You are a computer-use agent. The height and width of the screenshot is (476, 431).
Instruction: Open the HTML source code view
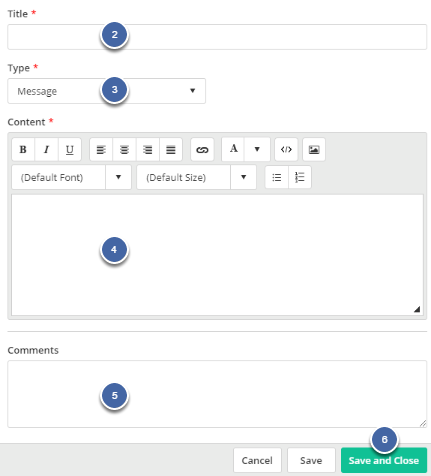point(286,149)
